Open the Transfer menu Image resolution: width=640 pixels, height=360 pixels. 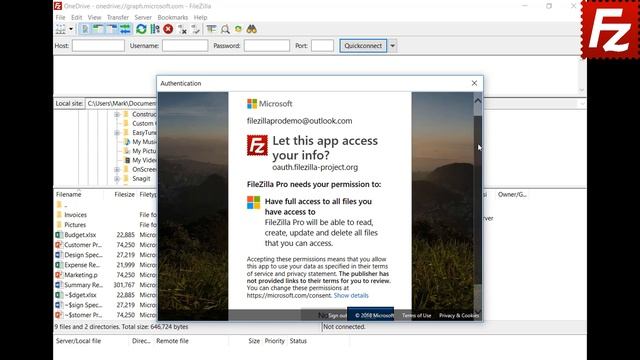(118, 18)
